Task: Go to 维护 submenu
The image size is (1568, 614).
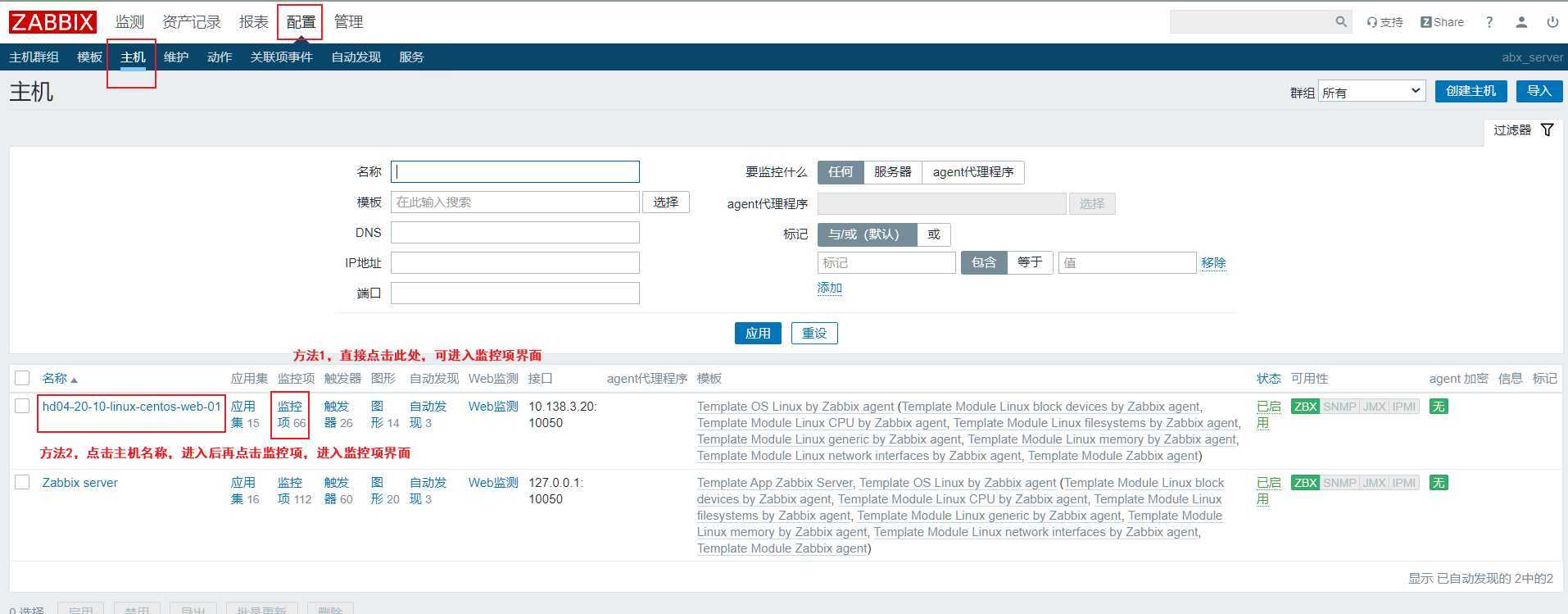Action: tap(176, 57)
